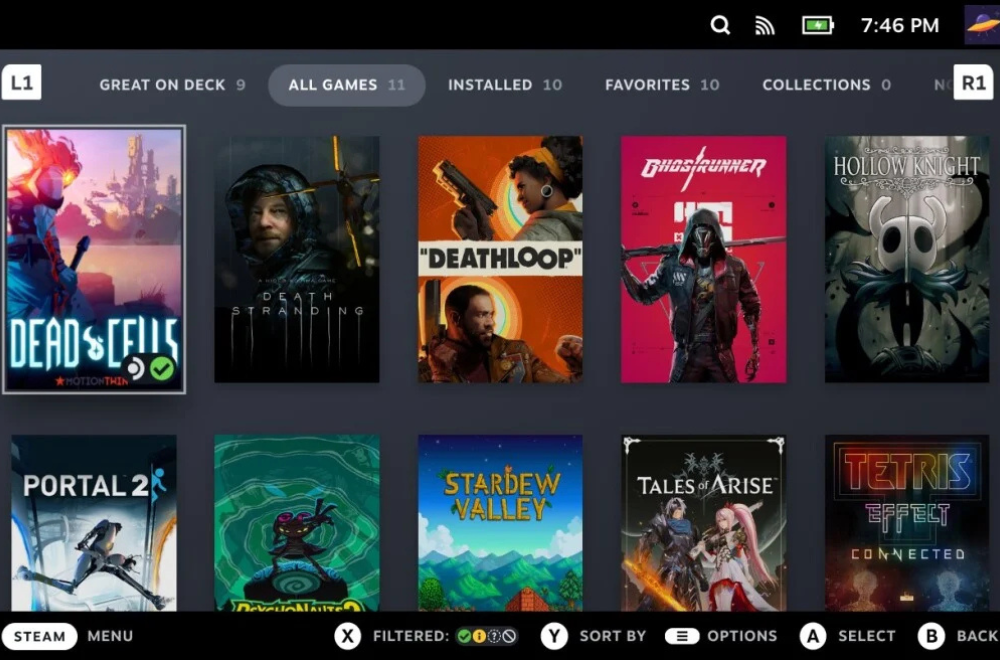This screenshot has height=660, width=1000.
Task: Click the X button glyph beside Filtered
Action: (348, 636)
